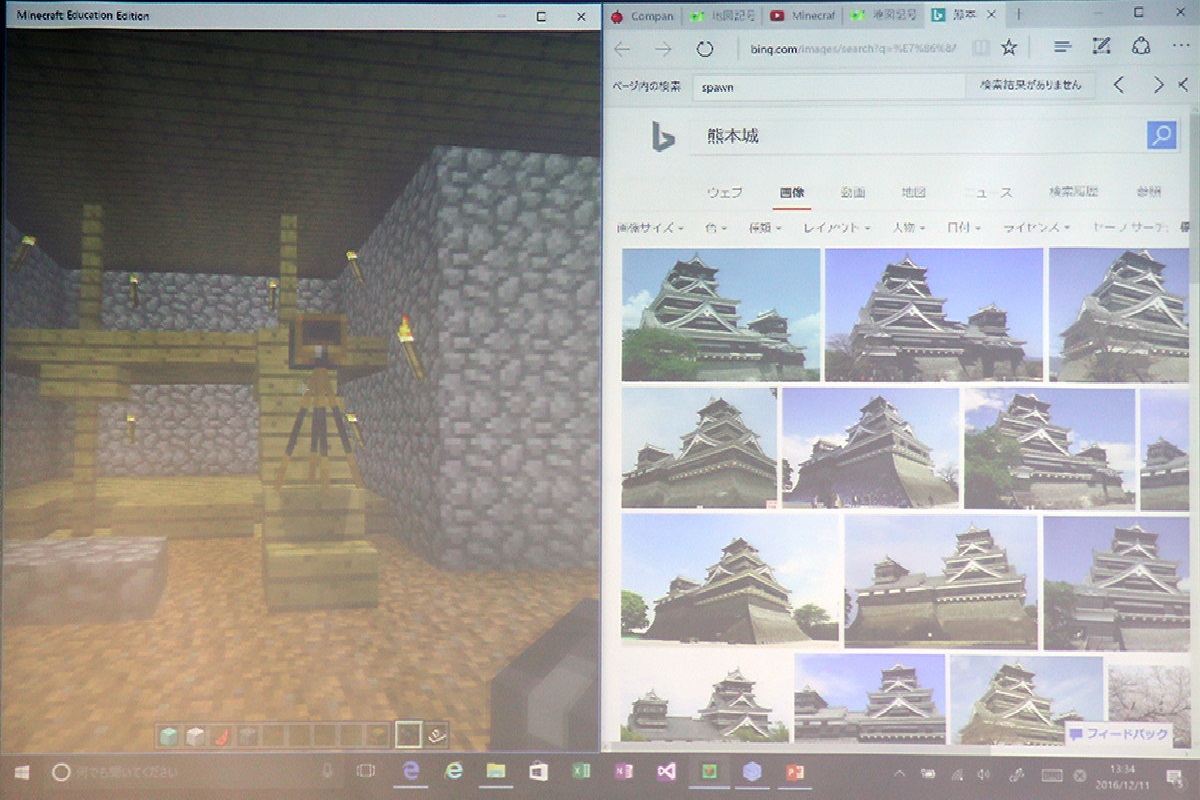
Task: Expand the 日付 filter dropdown
Action: pos(964,228)
